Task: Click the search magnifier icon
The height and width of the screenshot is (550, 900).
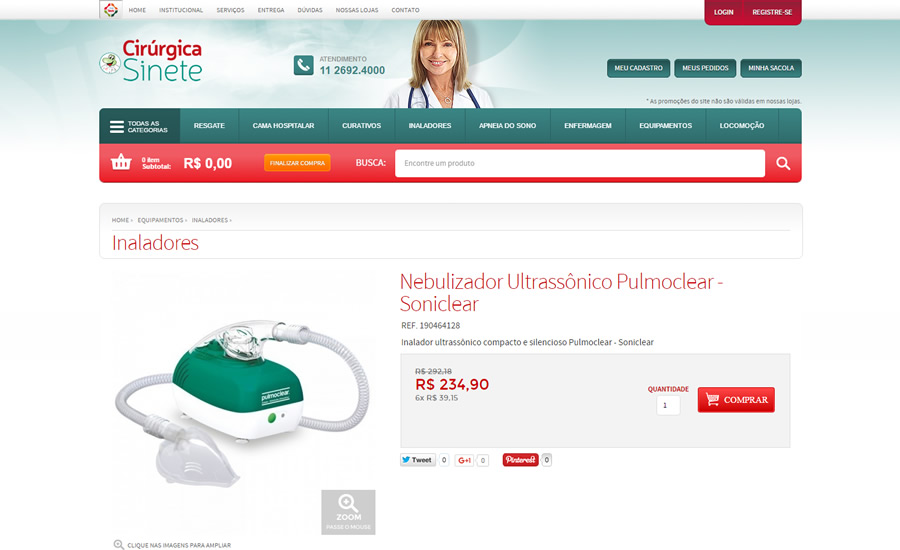Action: (x=783, y=164)
